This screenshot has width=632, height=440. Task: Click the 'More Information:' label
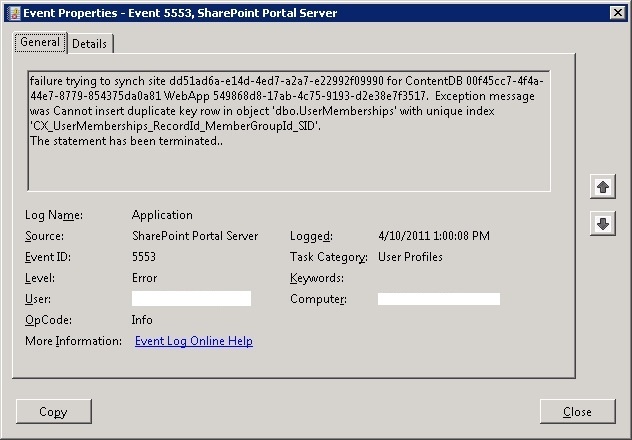73,341
